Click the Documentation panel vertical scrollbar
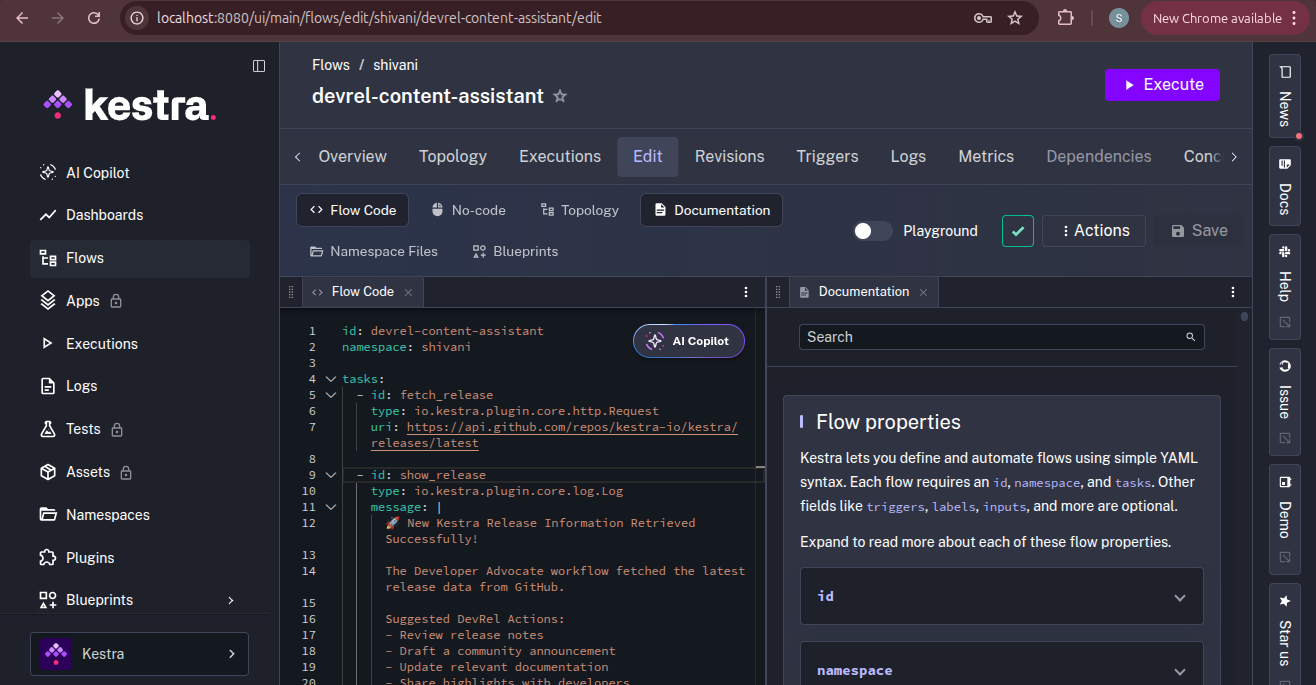The height and width of the screenshot is (685, 1316). point(1244,317)
